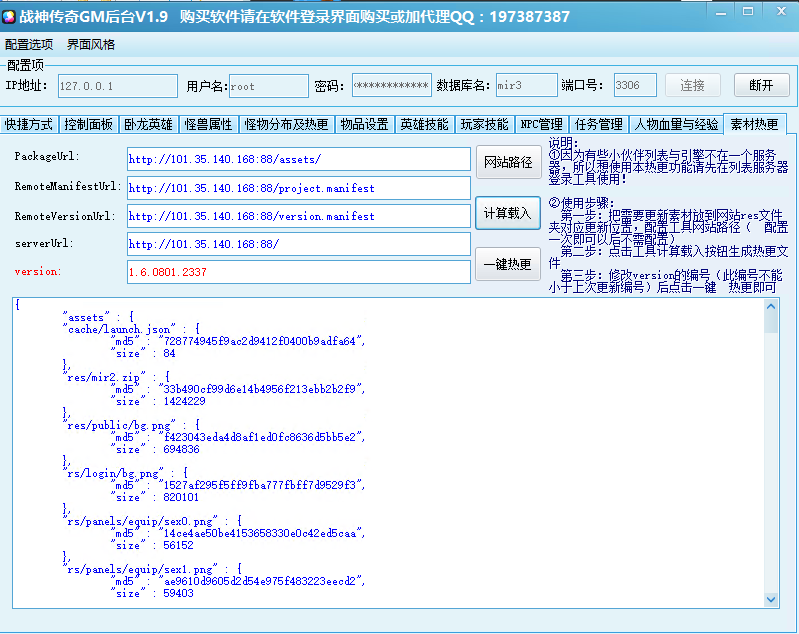Click the 用户名 field containing root
Screen dimensions: 799x634
pyautogui.click(x=269, y=86)
